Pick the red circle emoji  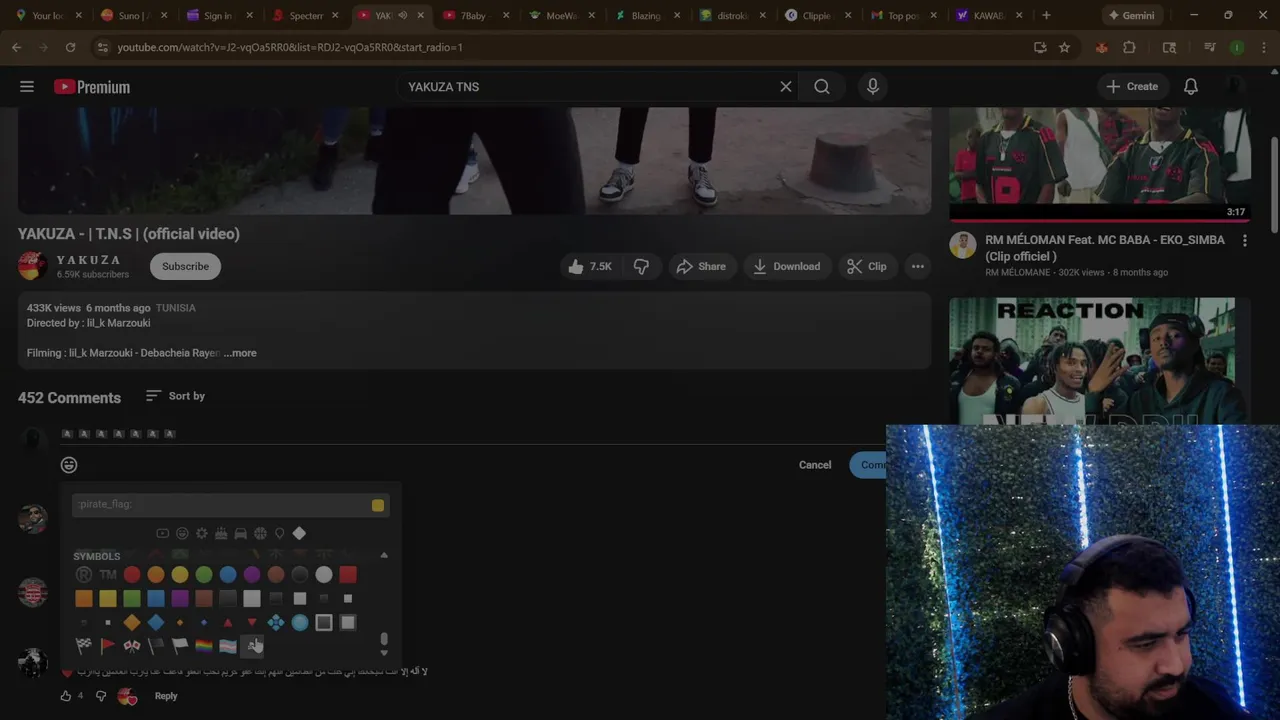coord(132,575)
